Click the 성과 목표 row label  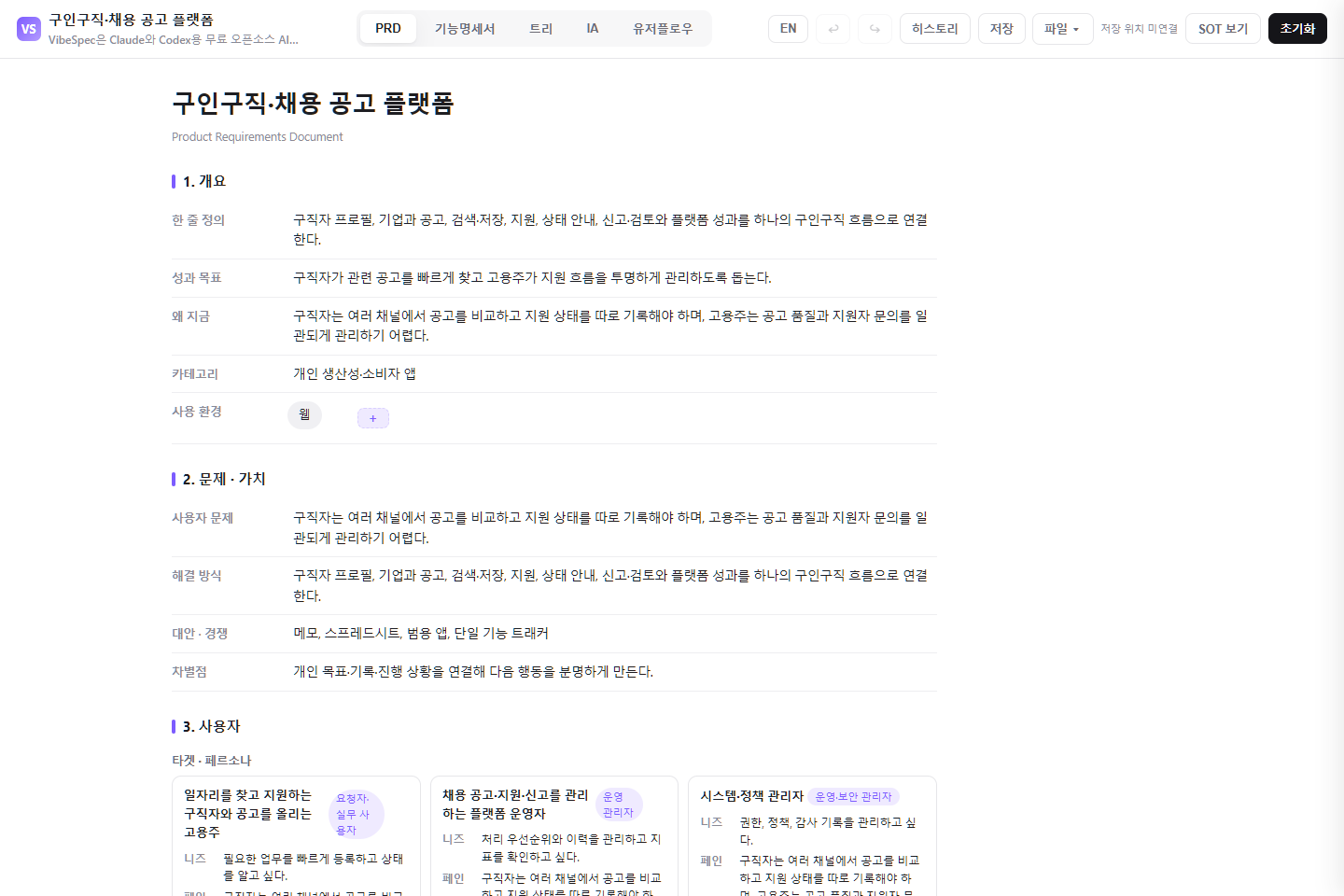pyautogui.click(x=197, y=278)
